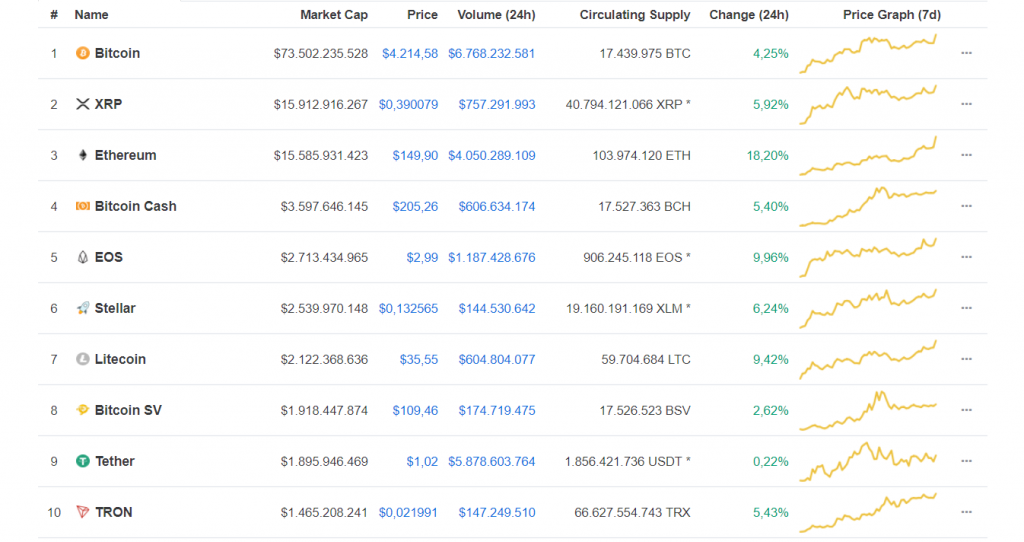Open the more options menu for Litecoin

click(967, 359)
